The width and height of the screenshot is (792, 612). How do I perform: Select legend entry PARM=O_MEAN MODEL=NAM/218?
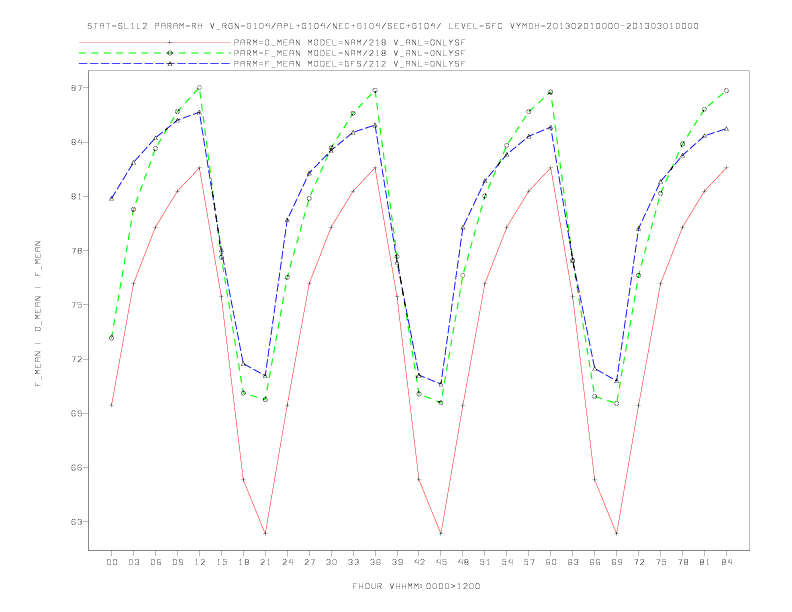pyautogui.click(x=349, y=42)
